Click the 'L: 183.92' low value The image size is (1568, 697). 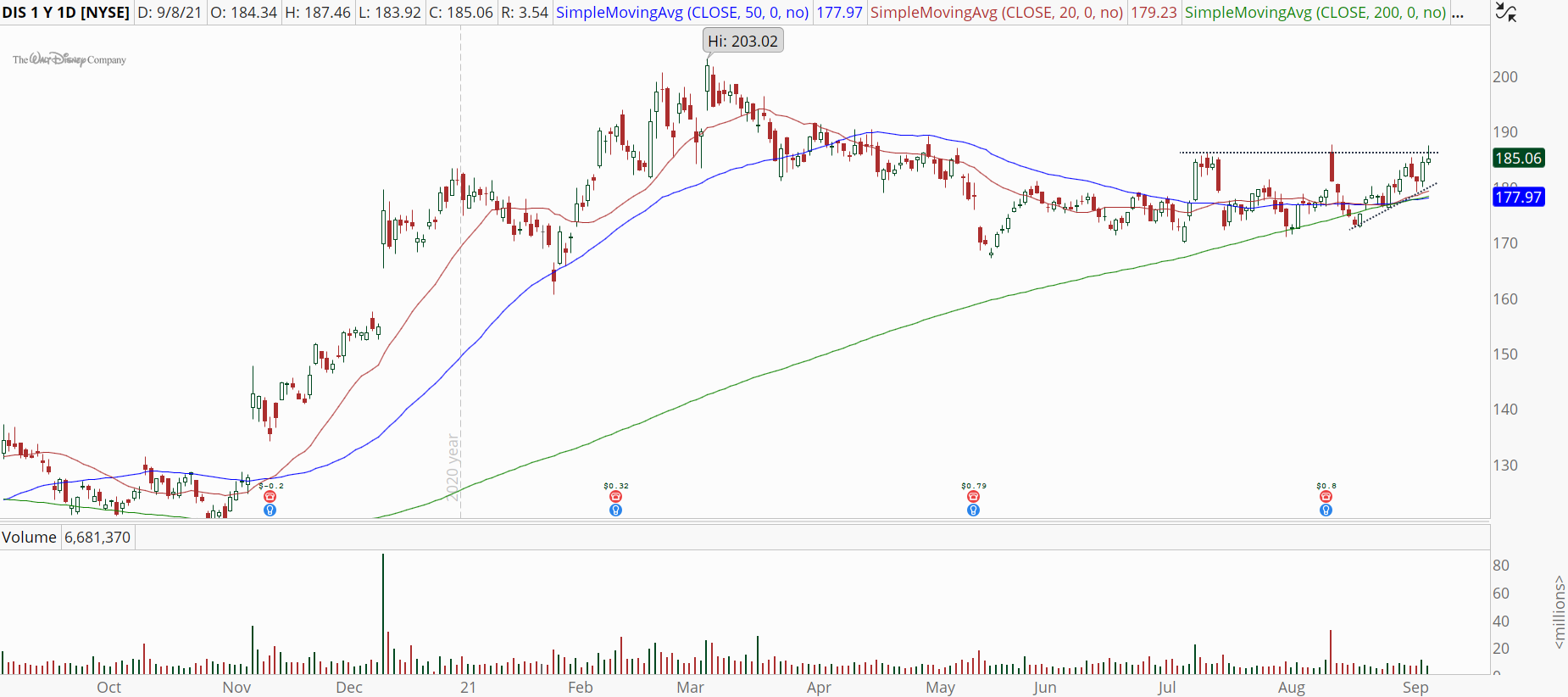click(x=390, y=13)
